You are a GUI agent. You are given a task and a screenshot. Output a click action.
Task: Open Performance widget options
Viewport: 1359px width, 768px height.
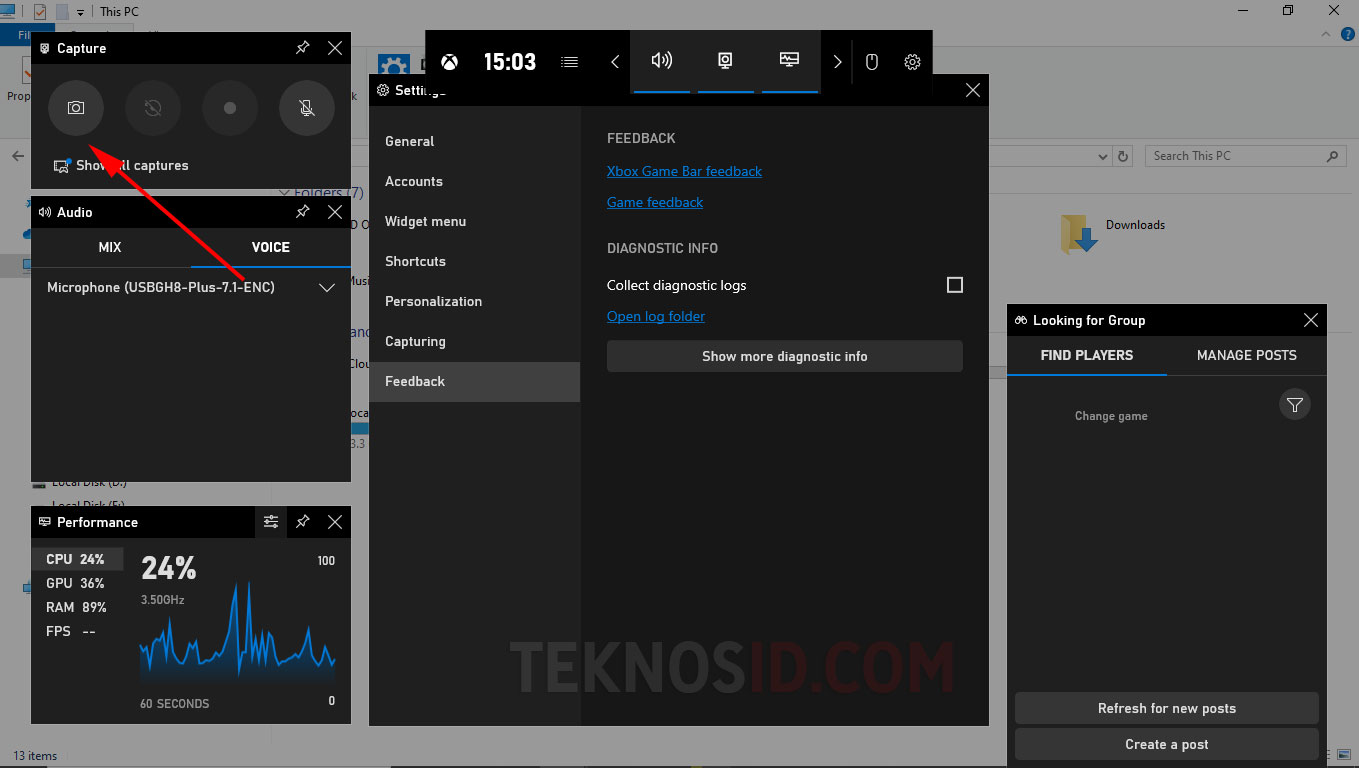pyautogui.click(x=271, y=522)
